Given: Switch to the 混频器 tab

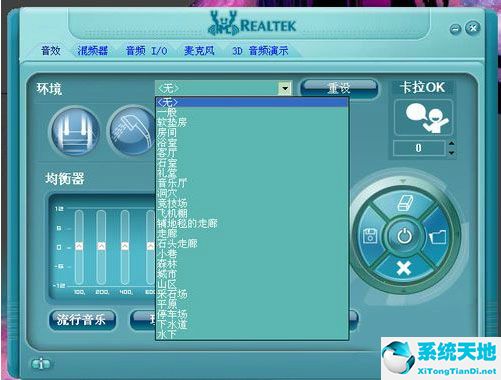Looking at the screenshot, I should coord(93,51).
